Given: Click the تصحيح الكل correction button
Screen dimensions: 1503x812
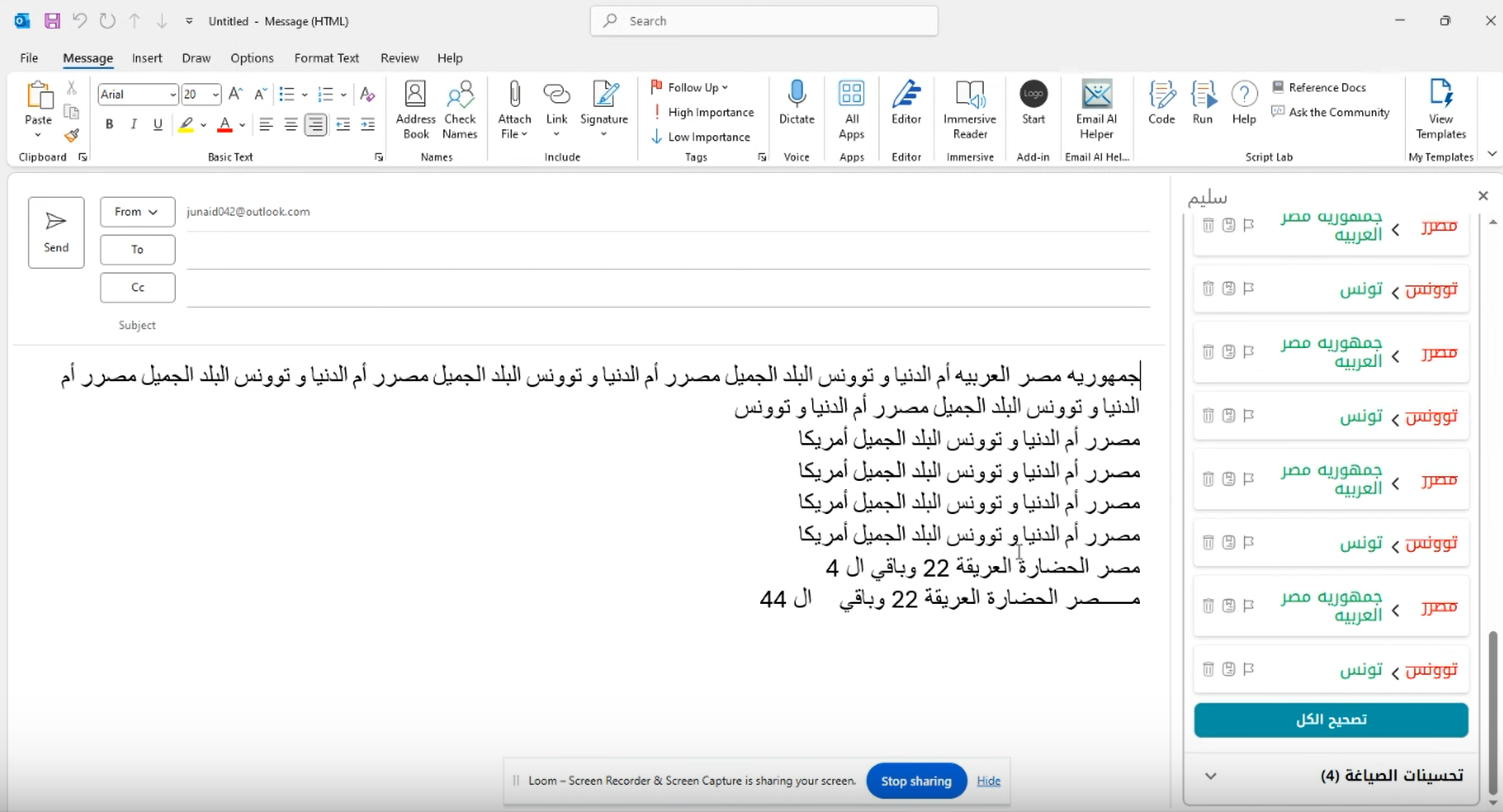Looking at the screenshot, I should (x=1331, y=720).
